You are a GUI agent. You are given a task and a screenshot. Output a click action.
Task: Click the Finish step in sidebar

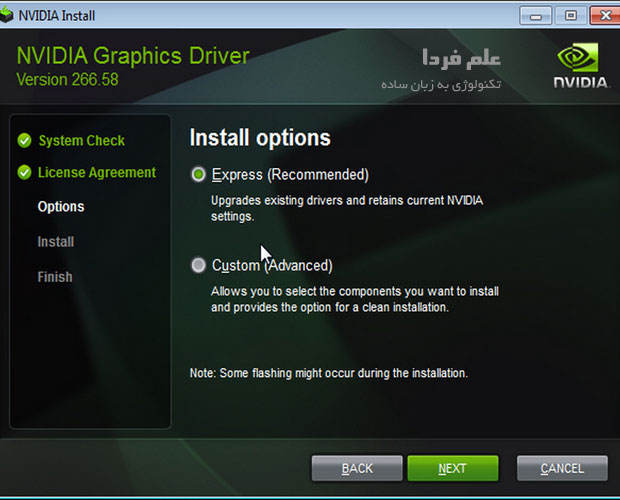coord(55,277)
